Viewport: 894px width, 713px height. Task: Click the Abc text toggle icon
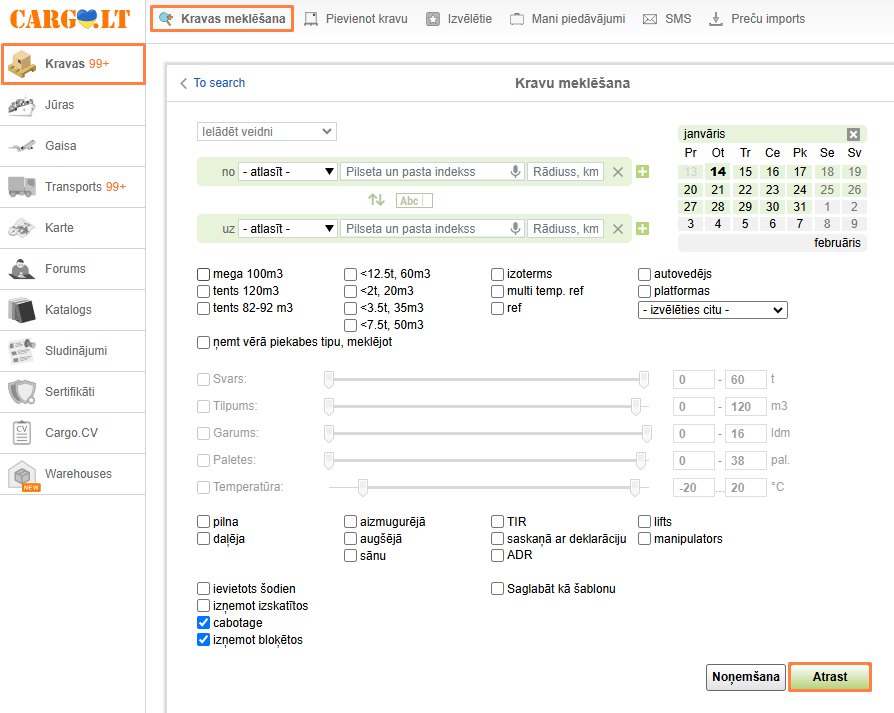pos(409,200)
